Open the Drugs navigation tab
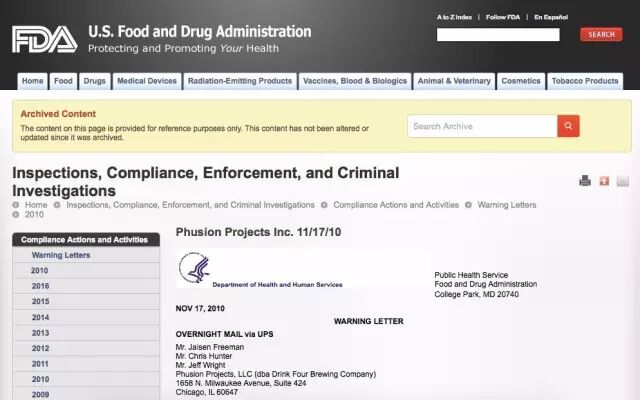The image size is (640, 400). click(95, 81)
